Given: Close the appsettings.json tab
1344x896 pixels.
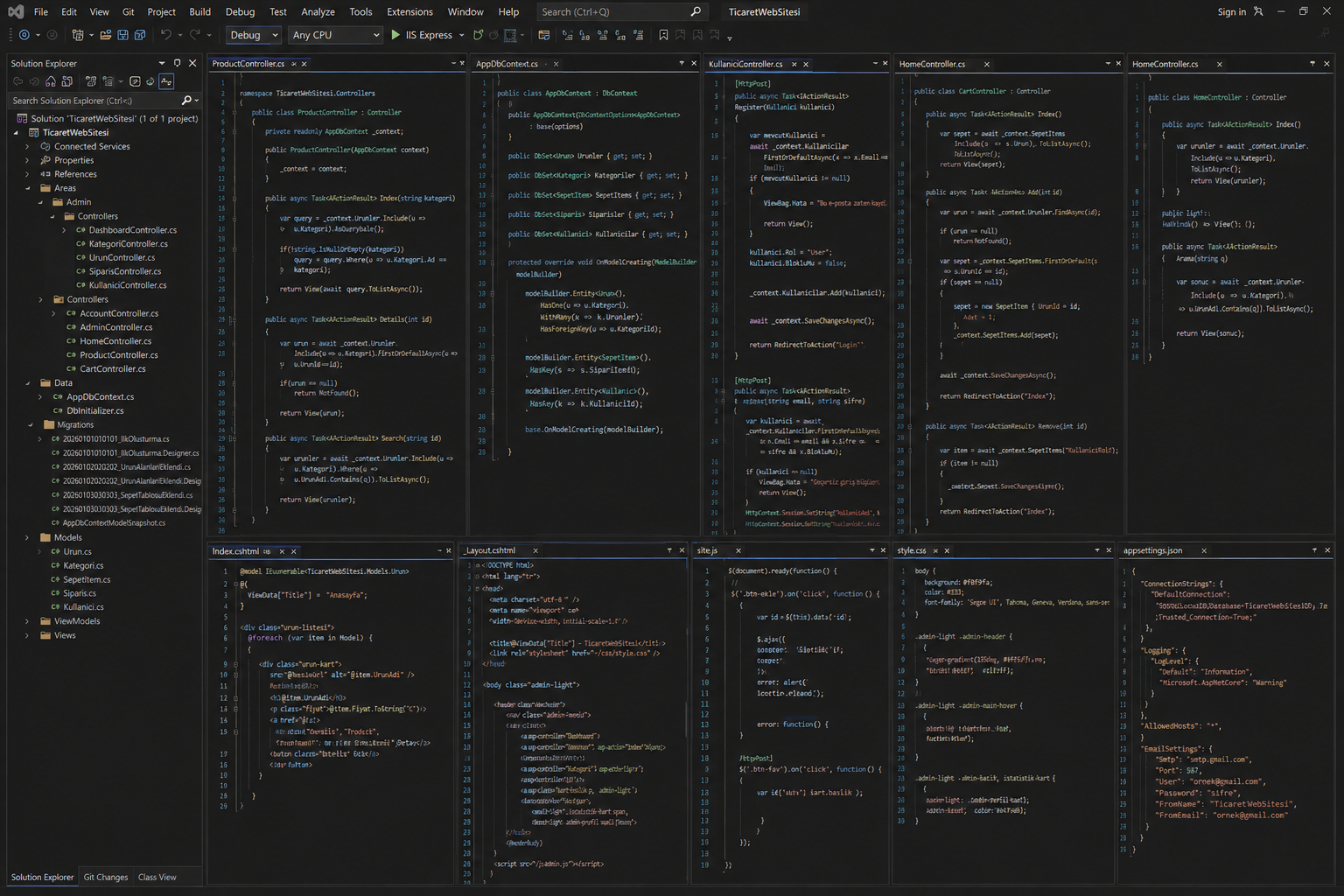Looking at the screenshot, I should click(x=1204, y=551).
